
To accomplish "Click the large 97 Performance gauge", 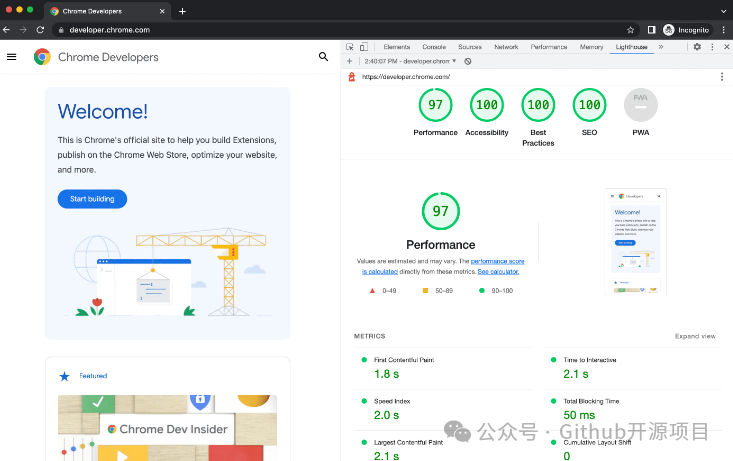I will [x=440, y=211].
